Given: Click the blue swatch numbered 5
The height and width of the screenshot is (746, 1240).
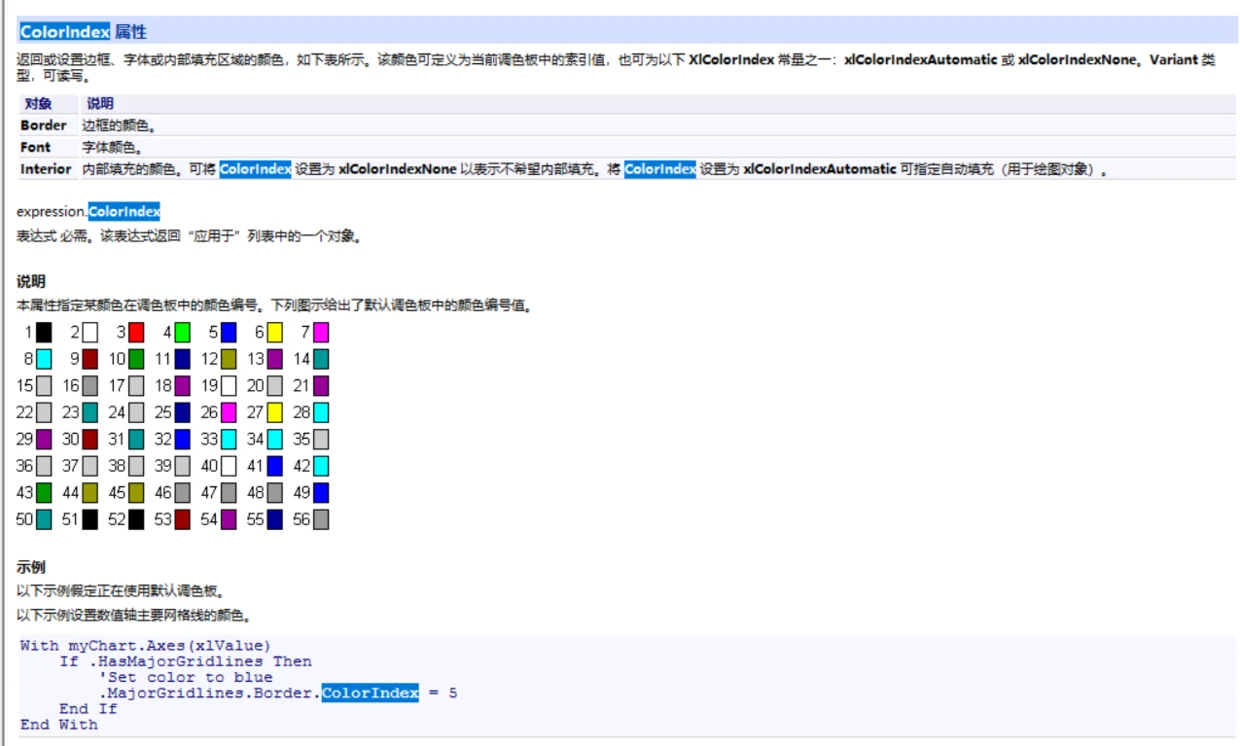Looking at the screenshot, I should pyautogui.click(x=228, y=332).
